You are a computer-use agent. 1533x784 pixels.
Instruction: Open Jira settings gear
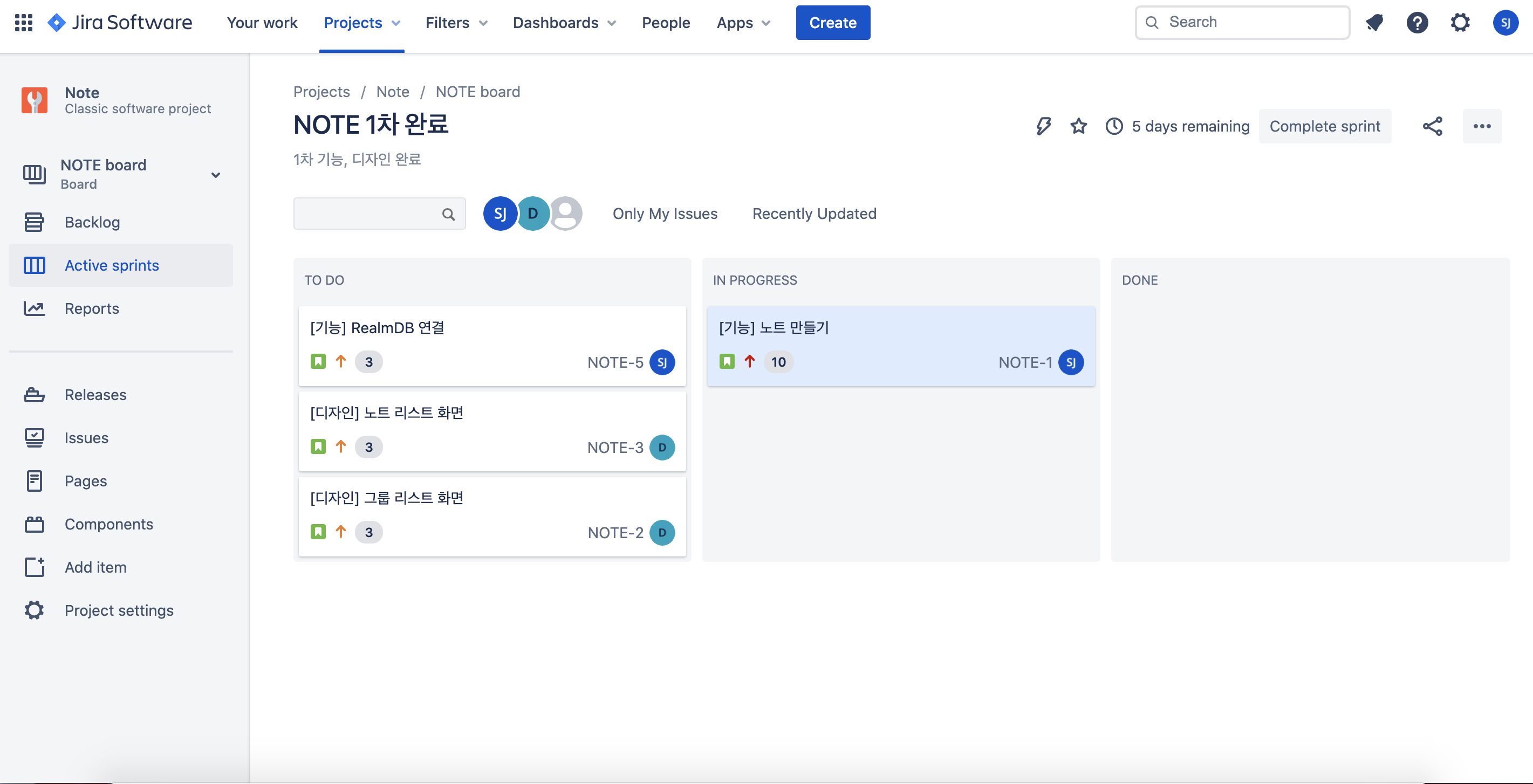[1460, 22]
